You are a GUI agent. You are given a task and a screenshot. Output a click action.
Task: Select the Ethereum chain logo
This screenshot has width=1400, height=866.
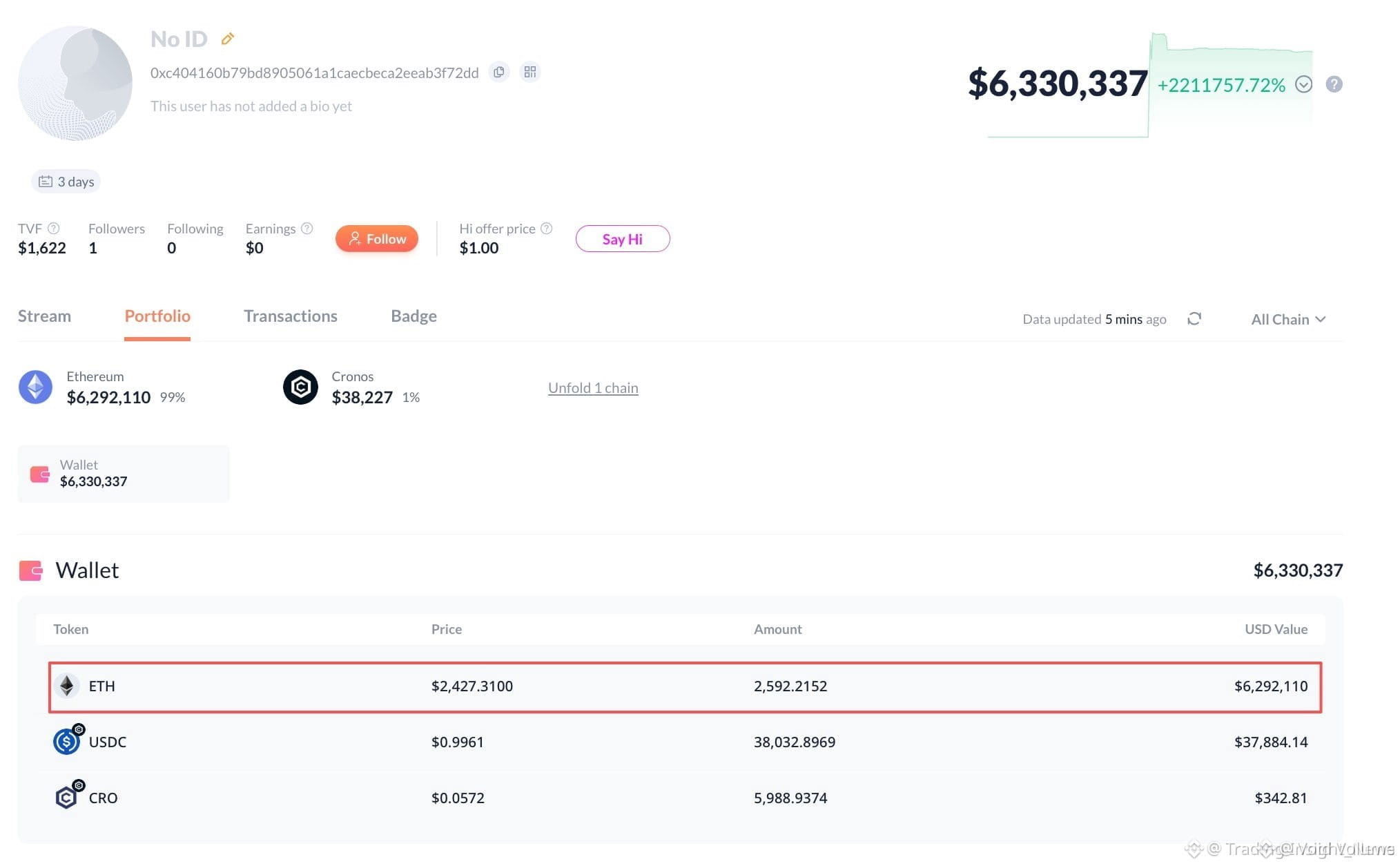point(35,387)
